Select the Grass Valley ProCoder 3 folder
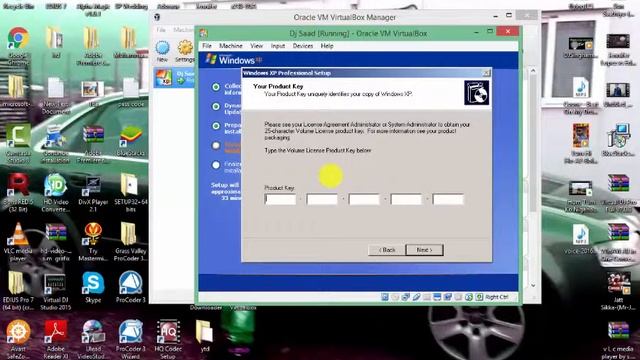Viewport: 640px width, 360px height. [x=131, y=242]
